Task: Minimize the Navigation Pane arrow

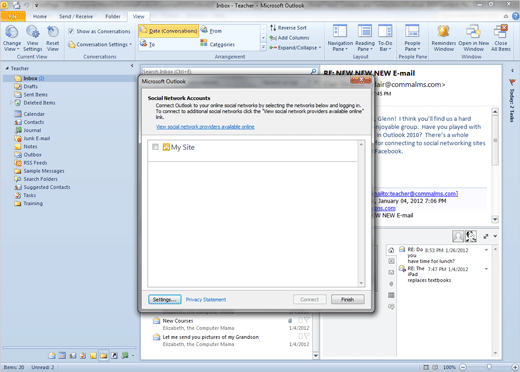Action: [132, 66]
